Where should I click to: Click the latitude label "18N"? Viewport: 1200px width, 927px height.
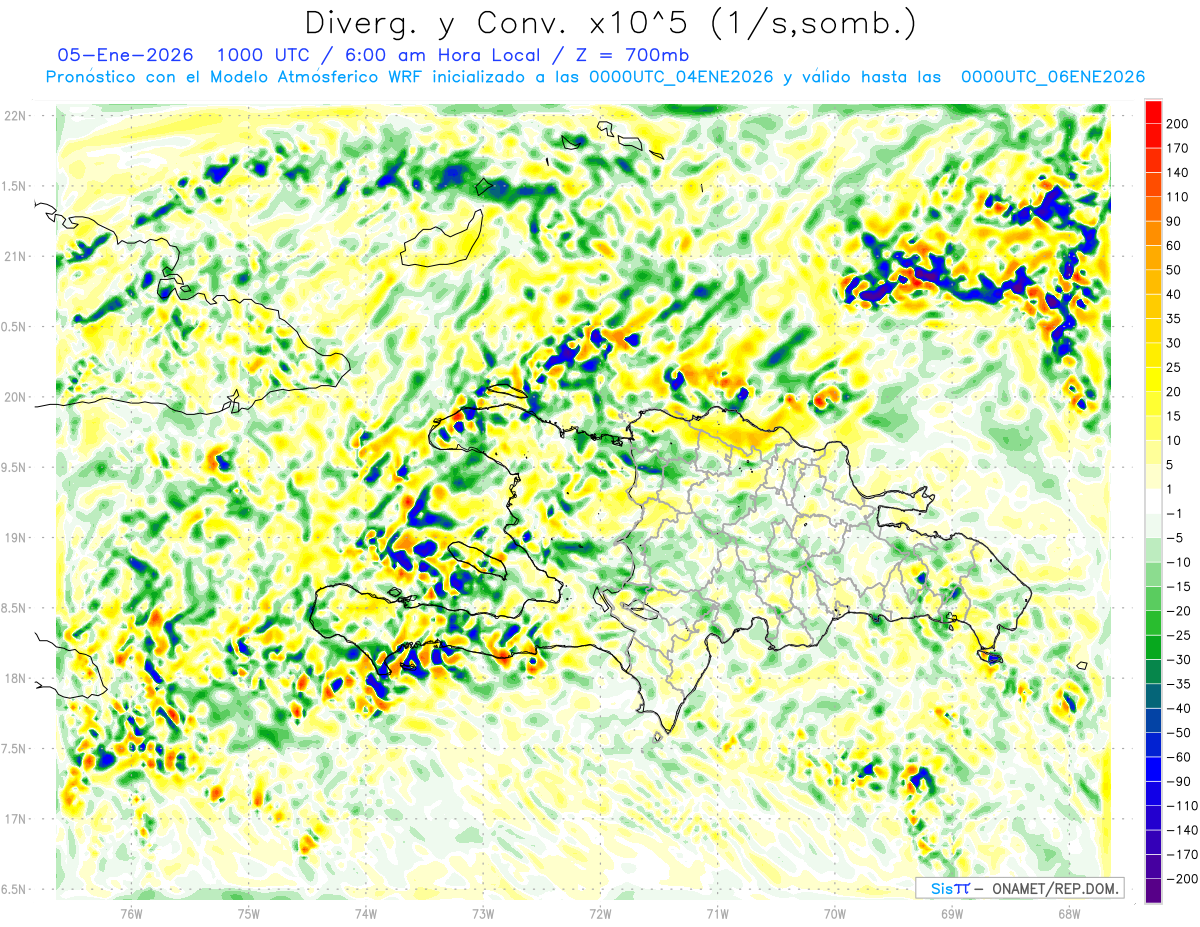pos(15,678)
